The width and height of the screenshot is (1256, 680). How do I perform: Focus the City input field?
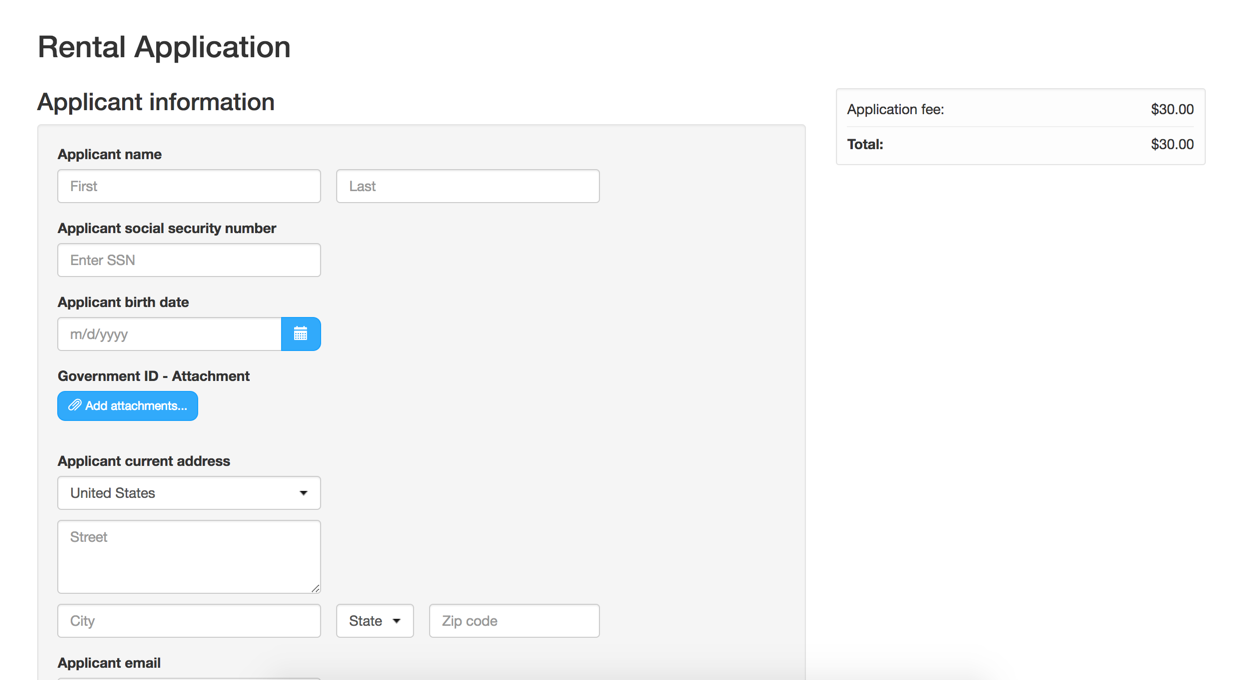(189, 621)
